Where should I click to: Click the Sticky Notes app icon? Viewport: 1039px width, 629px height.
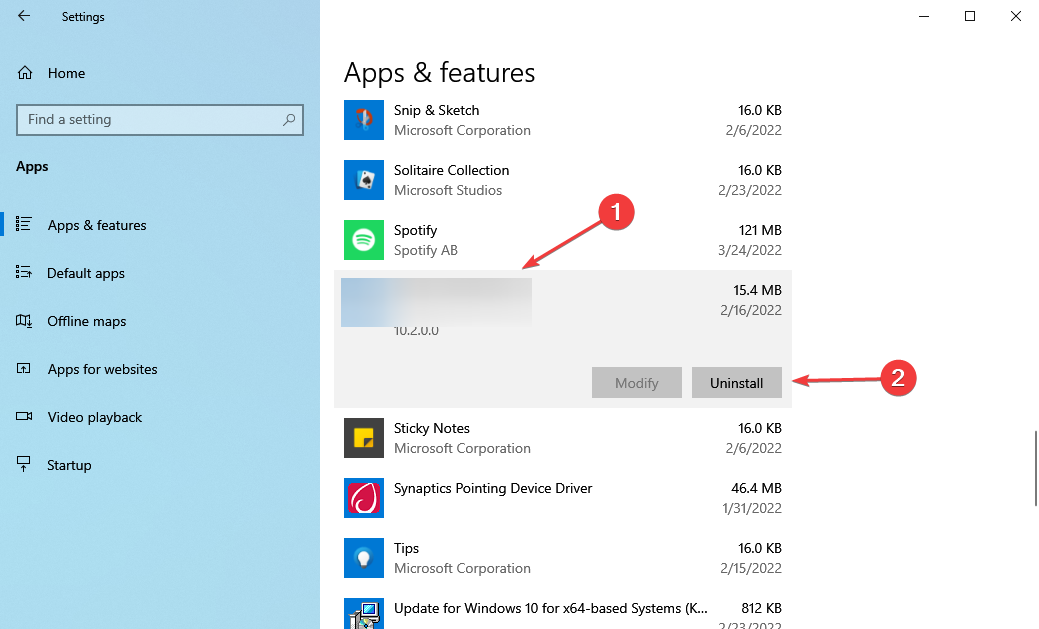tap(363, 438)
